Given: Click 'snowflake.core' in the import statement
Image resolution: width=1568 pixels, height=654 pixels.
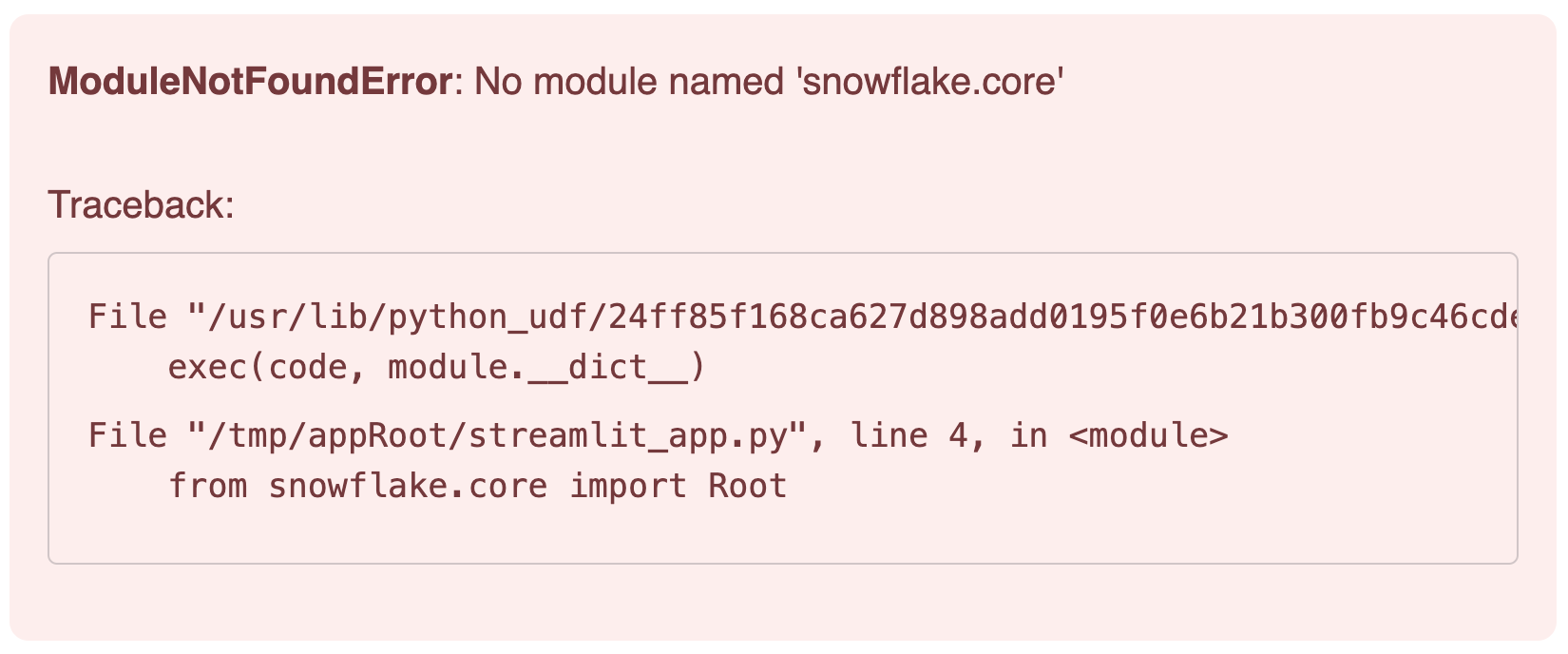Looking at the screenshot, I should [408, 486].
